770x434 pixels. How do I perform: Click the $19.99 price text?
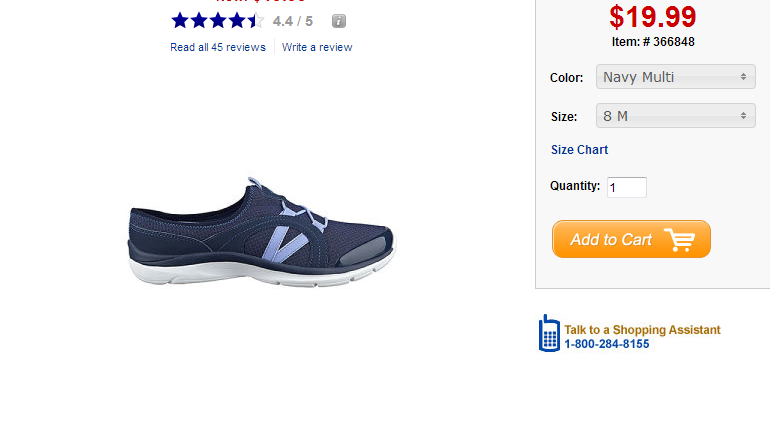pyautogui.click(x=652, y=17)
